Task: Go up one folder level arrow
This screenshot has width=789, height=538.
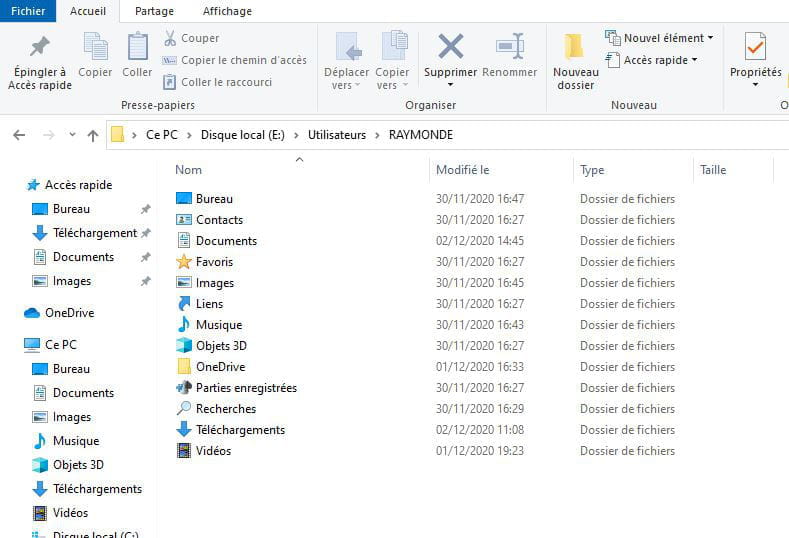Action: 93,135
